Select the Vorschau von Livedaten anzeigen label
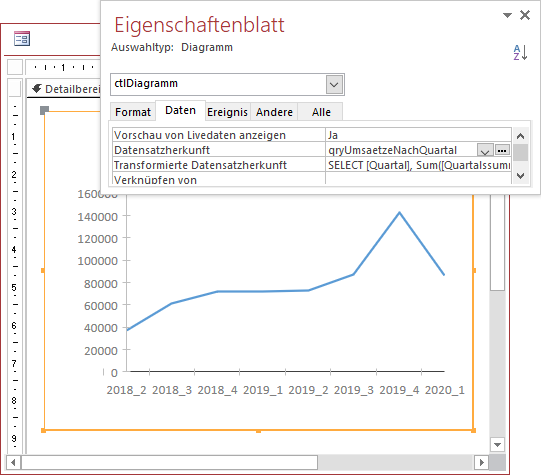Viewport: 541px width, 475px height. 200,135
